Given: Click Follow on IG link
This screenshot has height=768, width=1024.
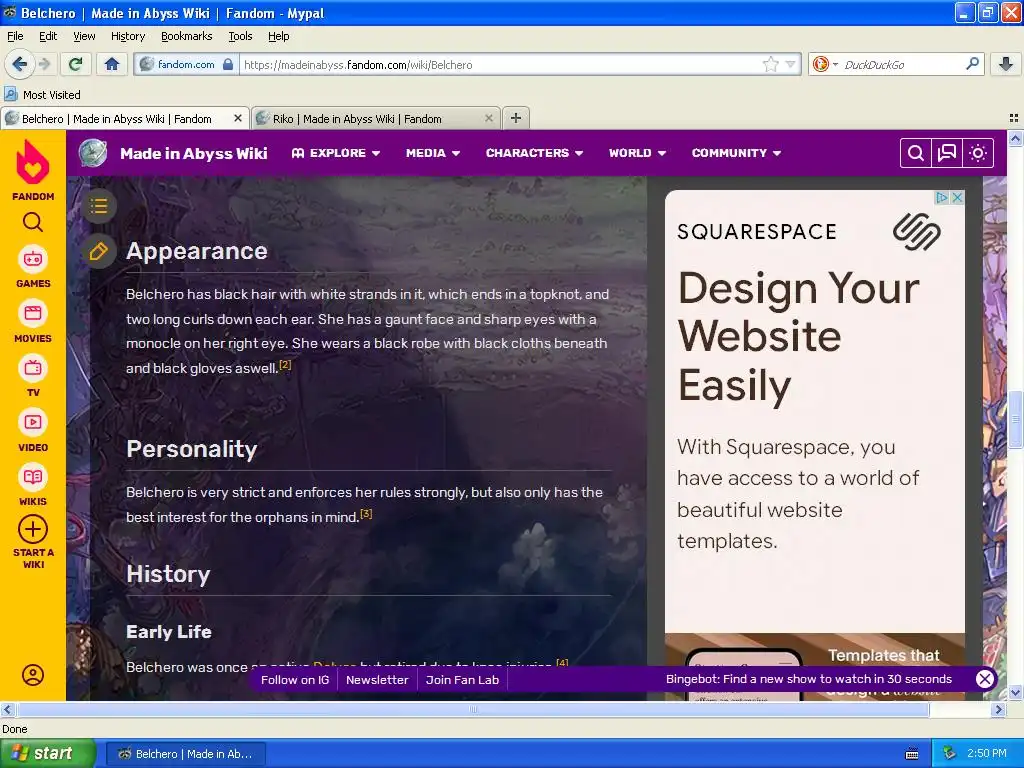Looking at the screenshot, I should [295, 680].
